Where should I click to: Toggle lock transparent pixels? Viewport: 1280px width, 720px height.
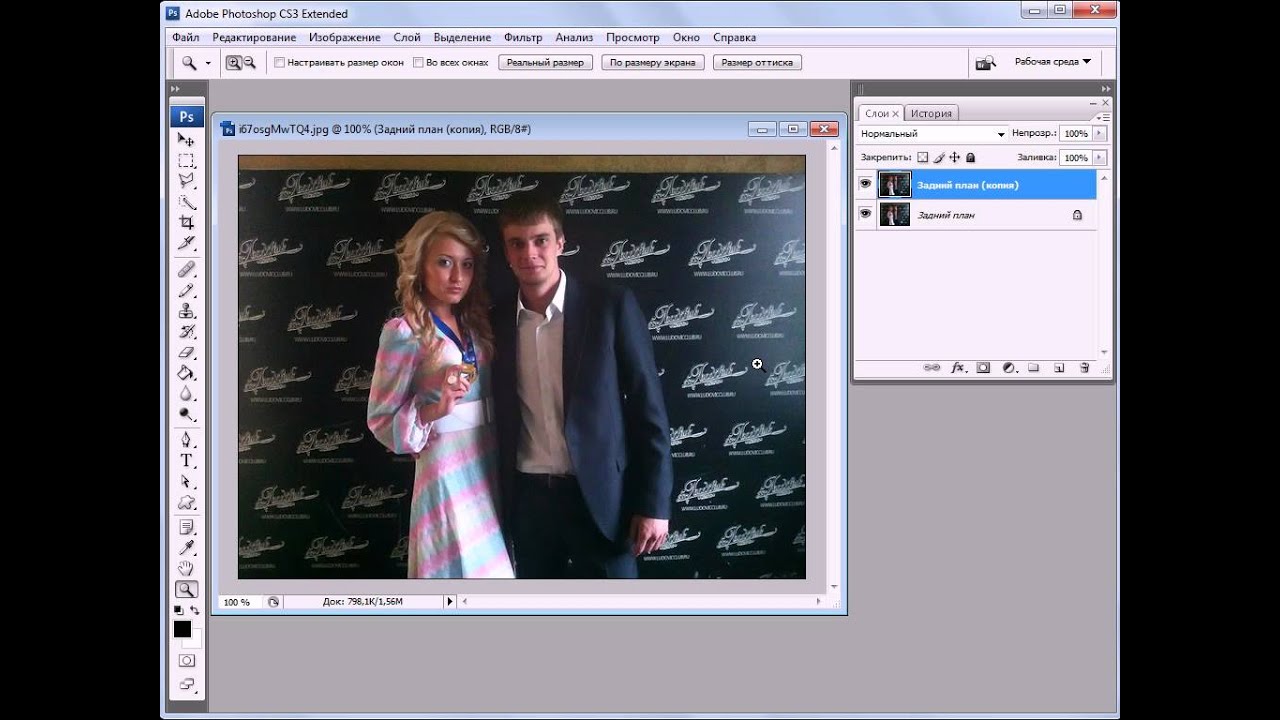click(x=923, y=158)
